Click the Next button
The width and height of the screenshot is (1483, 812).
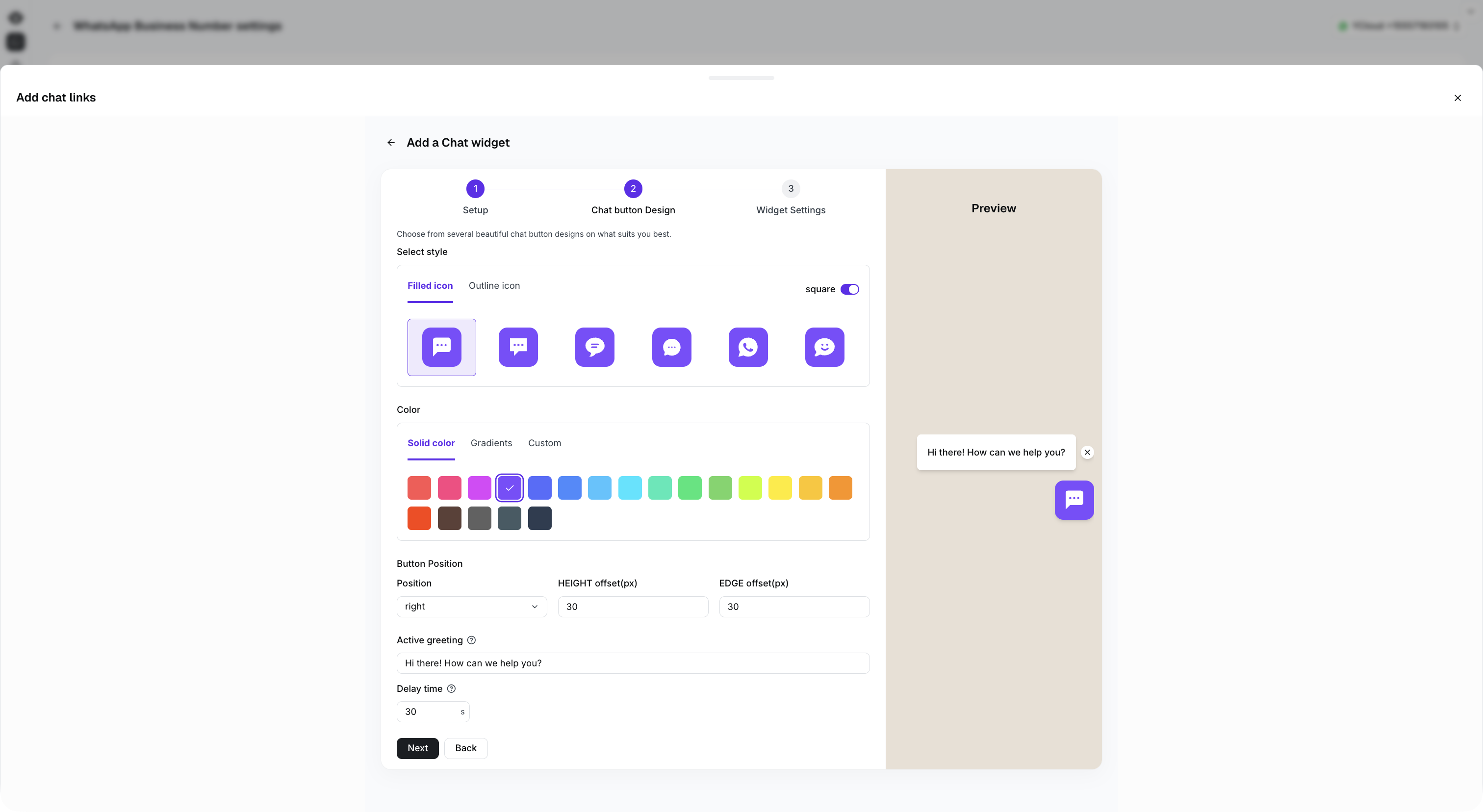pos(417,748)
